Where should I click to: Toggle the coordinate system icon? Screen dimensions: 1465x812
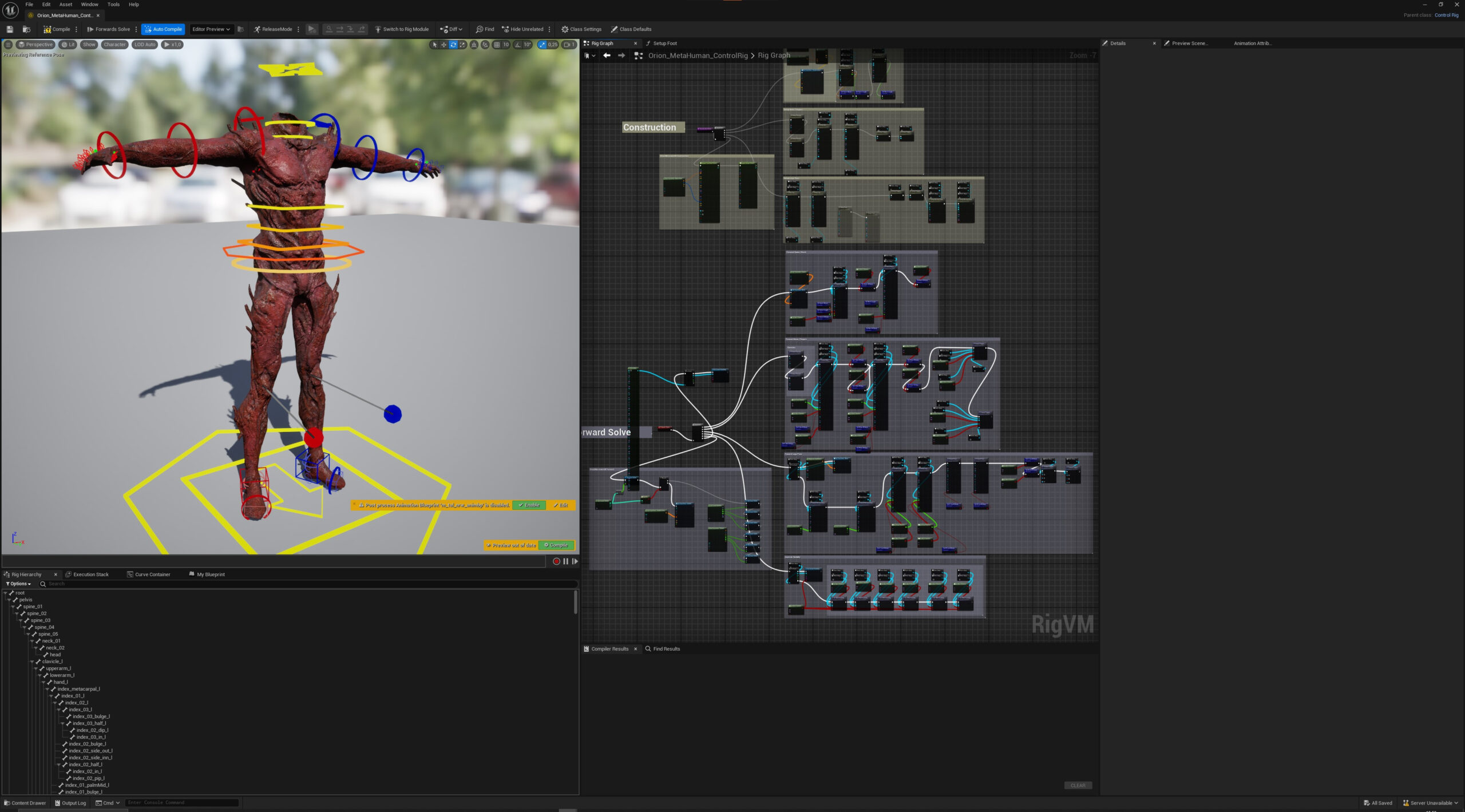click(474, 45)
